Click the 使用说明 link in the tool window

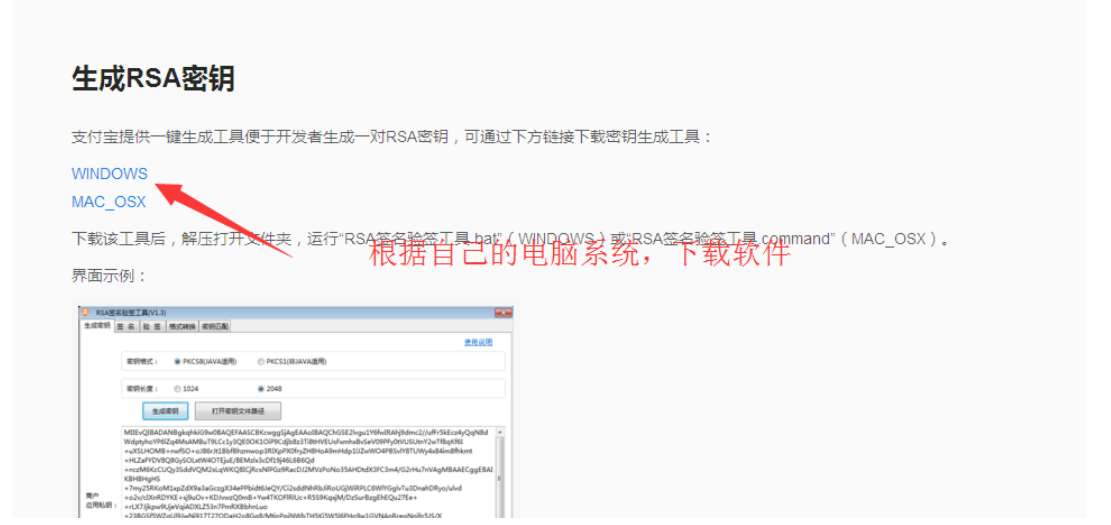coord(478,342)
